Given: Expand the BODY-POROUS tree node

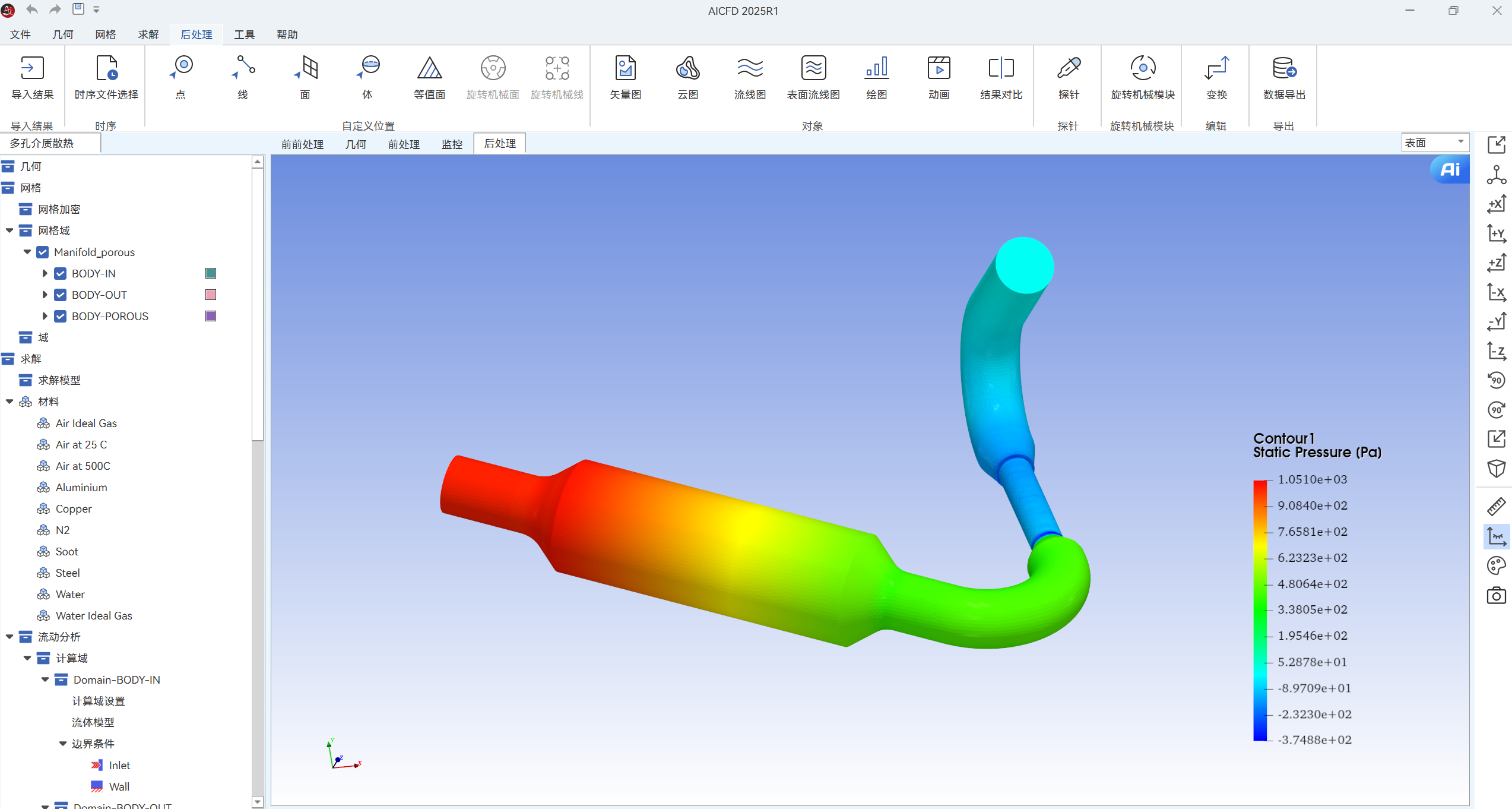Looking at the screenshot, I should 45,316.
